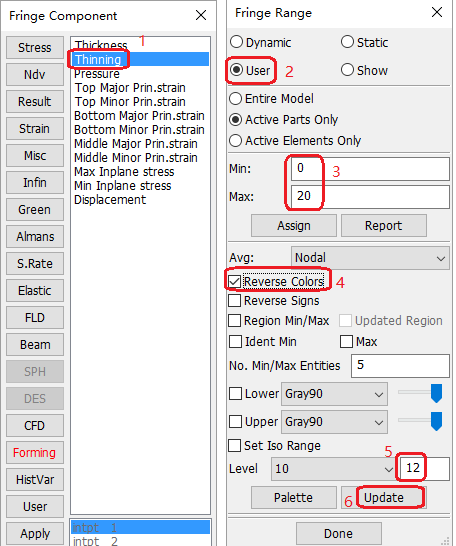Click the Report button
Screen dimensions: 456x546
pyautogui.click(x=384, y=226)
